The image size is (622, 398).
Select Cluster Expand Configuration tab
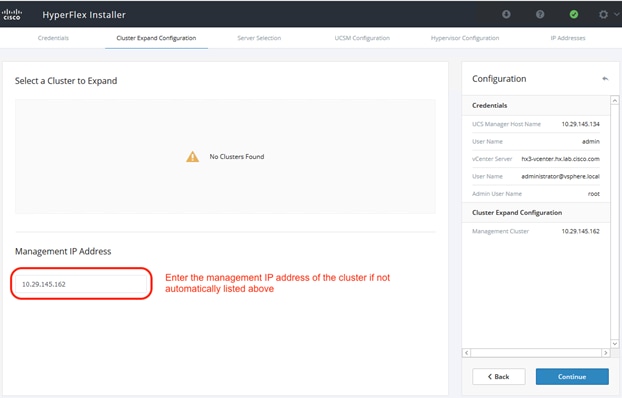(156, 38)
